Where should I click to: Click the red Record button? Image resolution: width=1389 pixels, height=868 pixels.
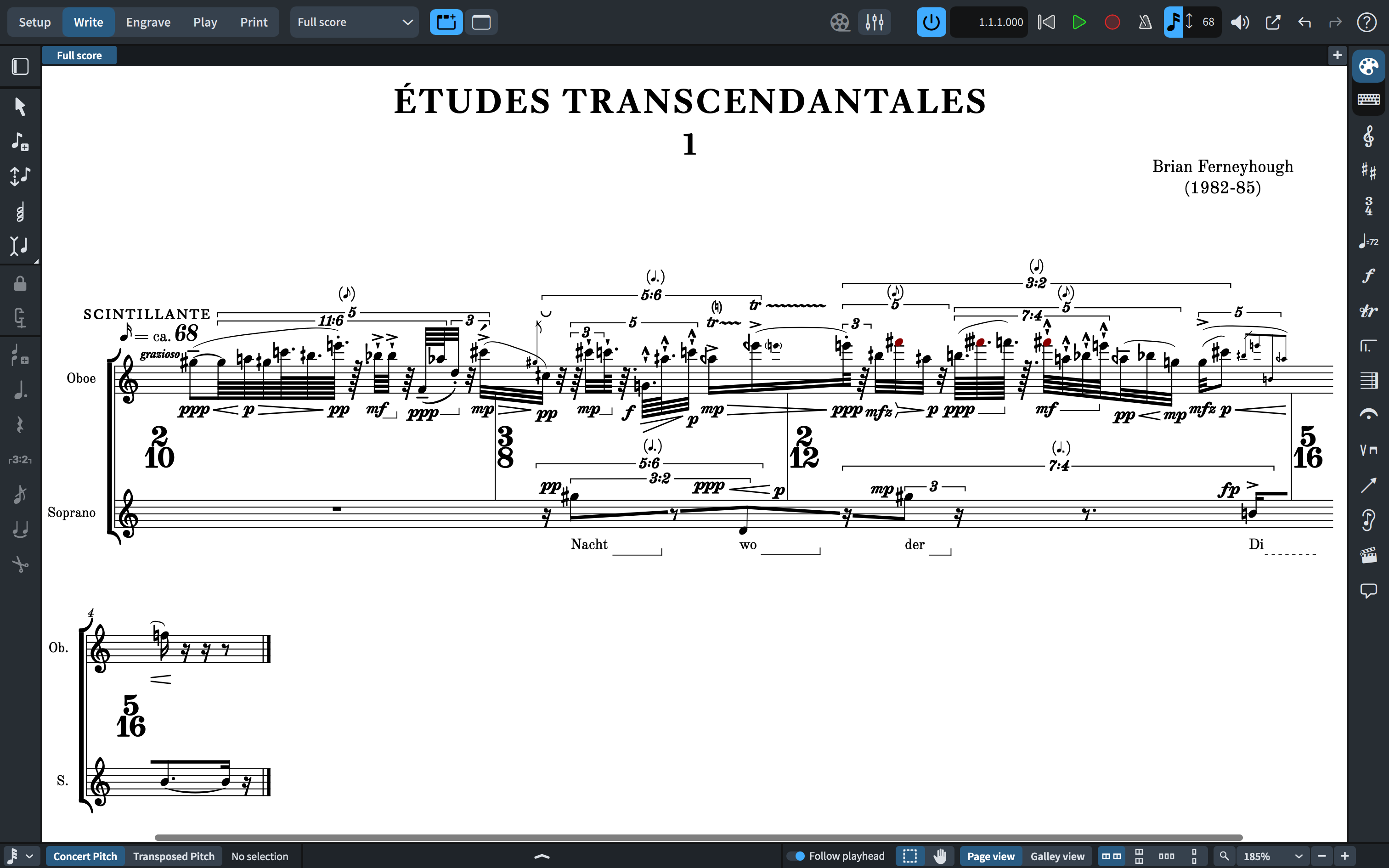point(1112,23)
